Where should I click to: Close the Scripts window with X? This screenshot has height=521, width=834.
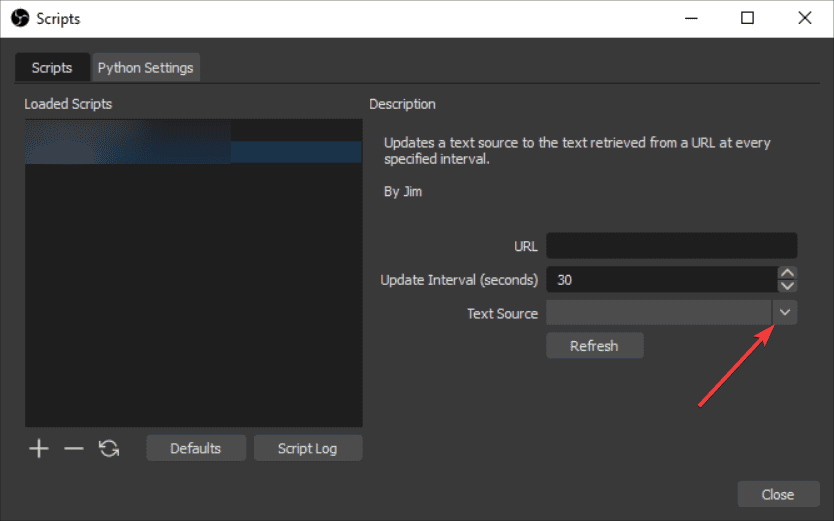pos(805,18)
